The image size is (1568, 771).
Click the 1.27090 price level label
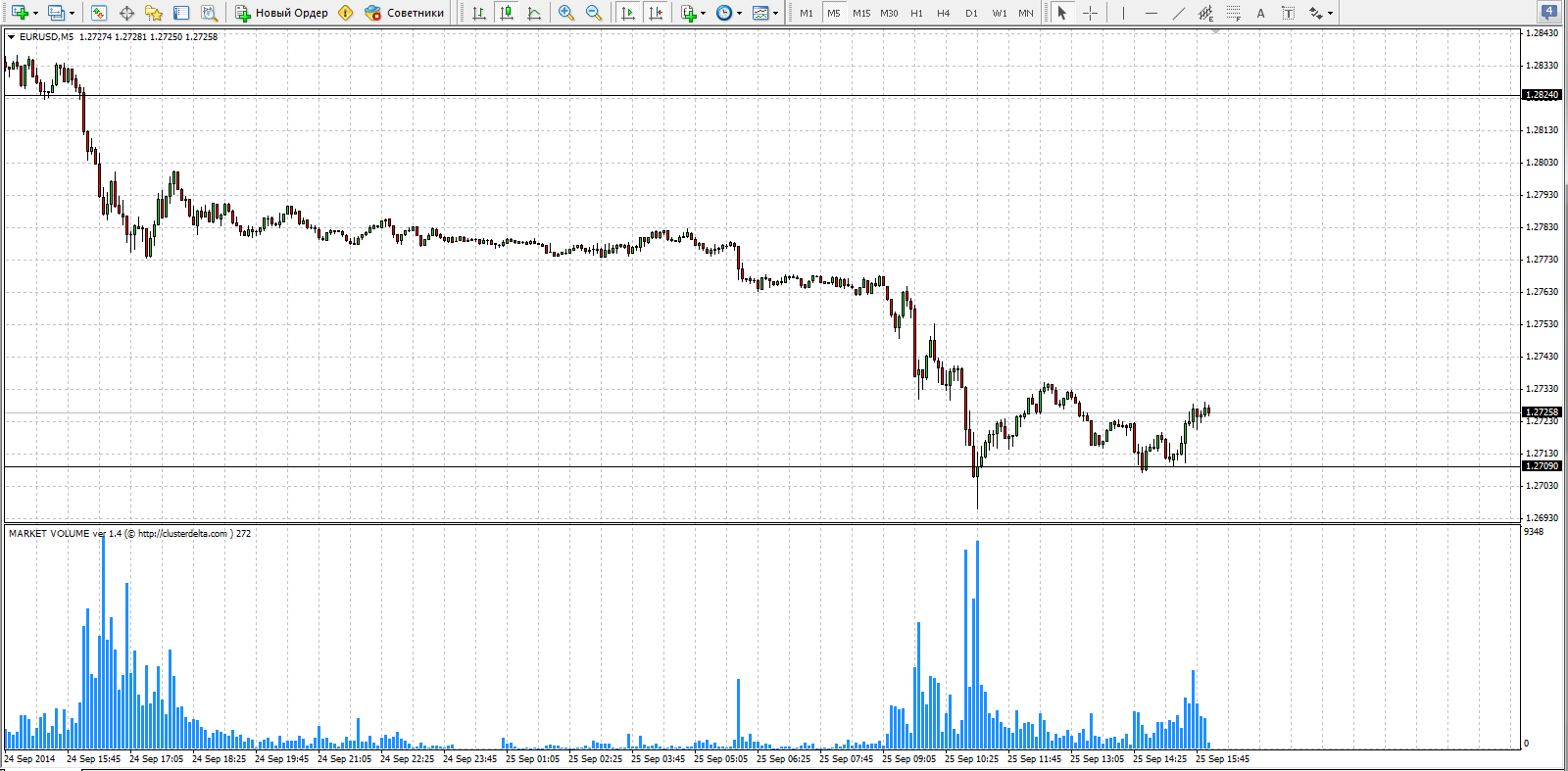[1542, 466]
